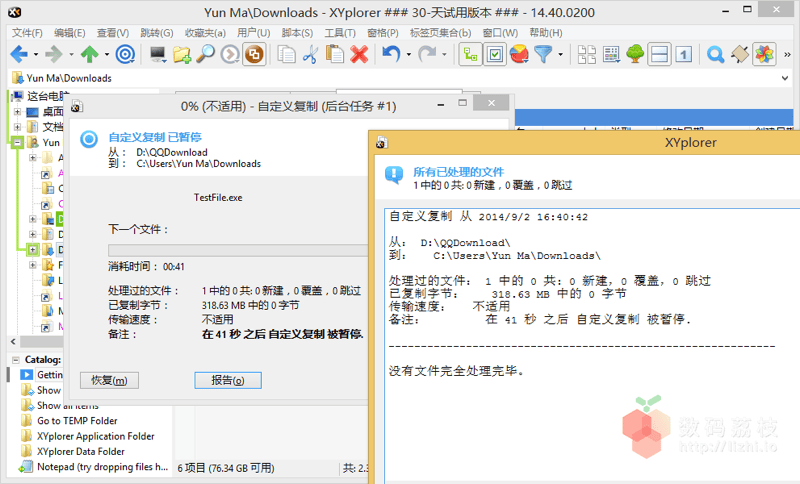Click the Configuration tools icon

[740, 54]
